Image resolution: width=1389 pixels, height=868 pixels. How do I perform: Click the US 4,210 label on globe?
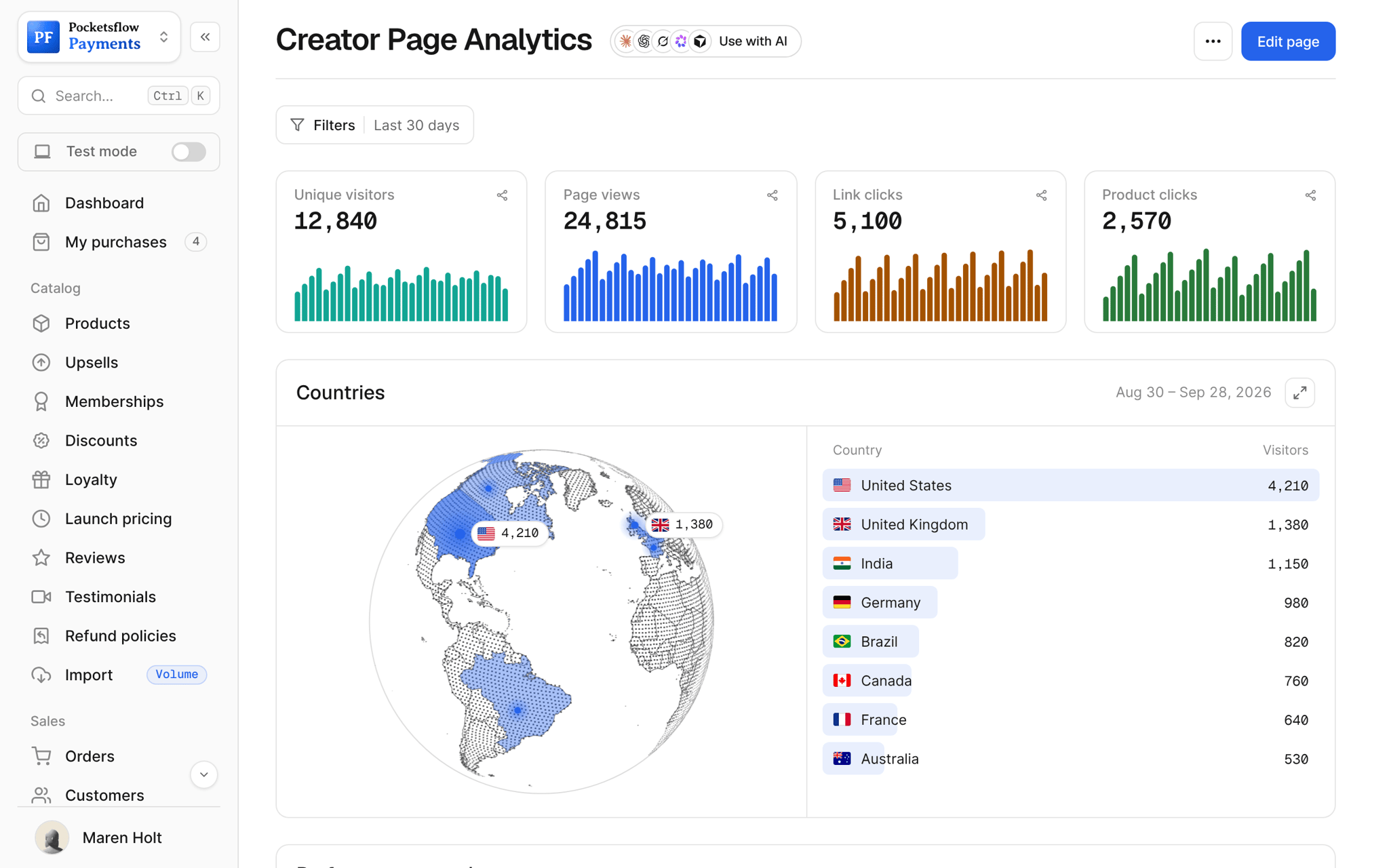[509, 533]
